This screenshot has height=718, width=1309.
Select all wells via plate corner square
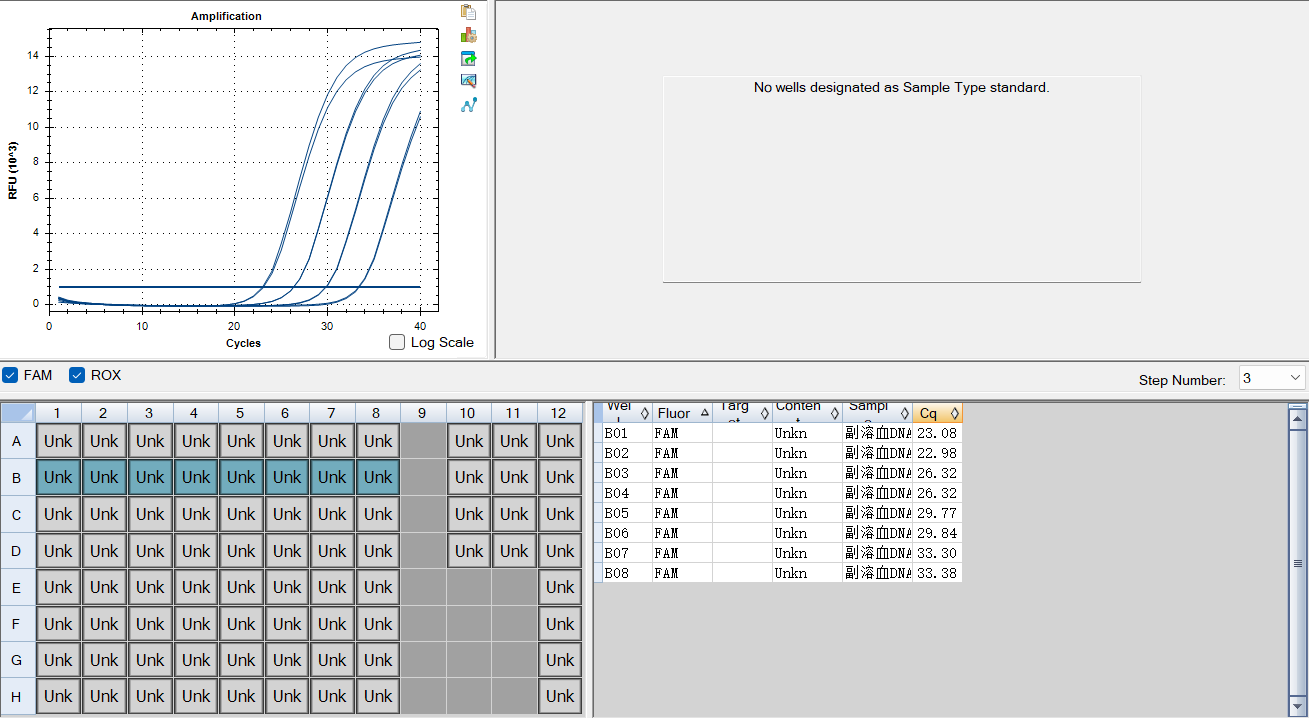(18, 413)
